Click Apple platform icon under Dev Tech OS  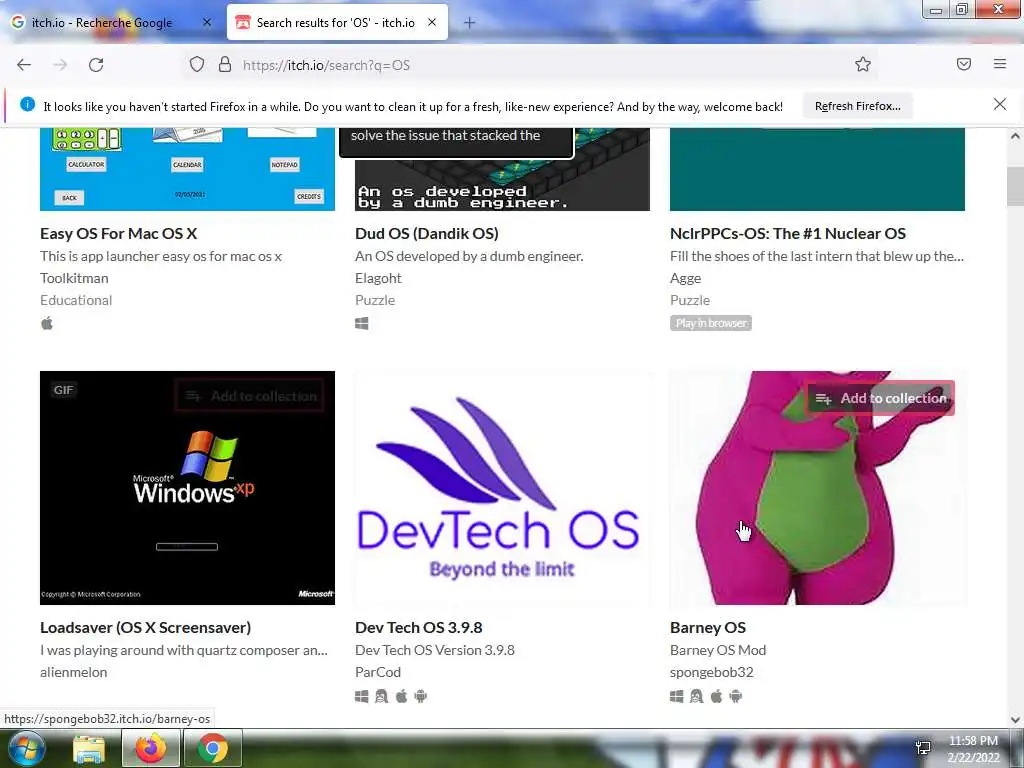pos(402,696)
